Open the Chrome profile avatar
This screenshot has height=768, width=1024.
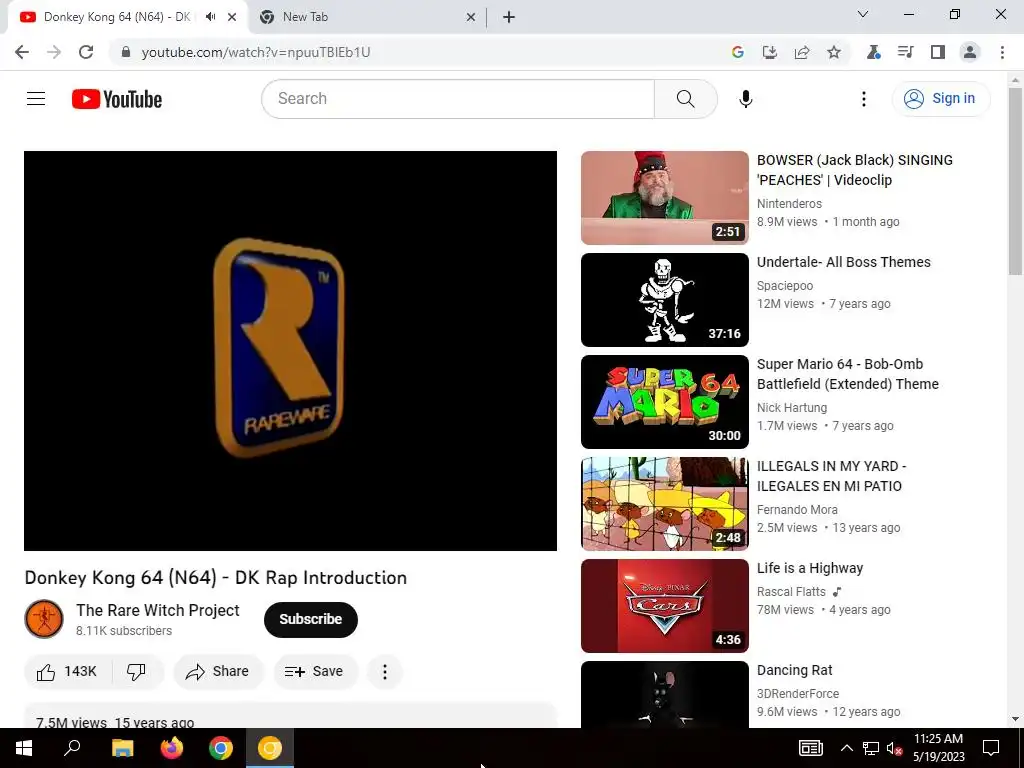point(970,52)
